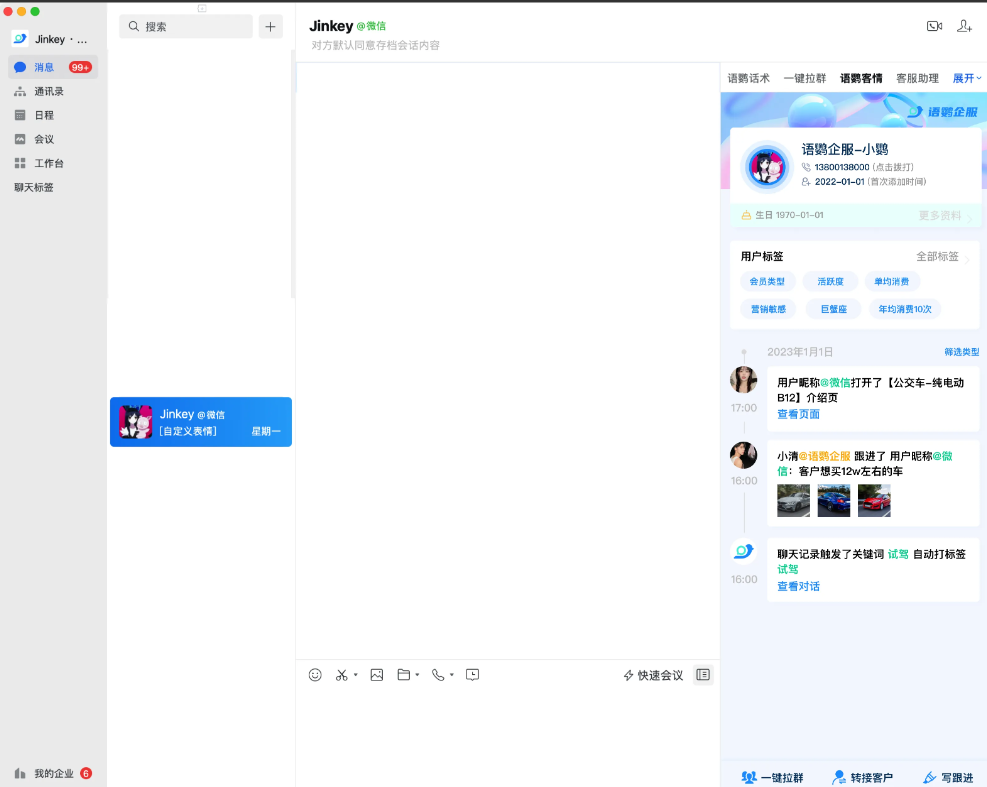Toggle the sidebar panel icon in chat toolbar
Viewport: 987px width, 787px height.
tap(703, 675)
